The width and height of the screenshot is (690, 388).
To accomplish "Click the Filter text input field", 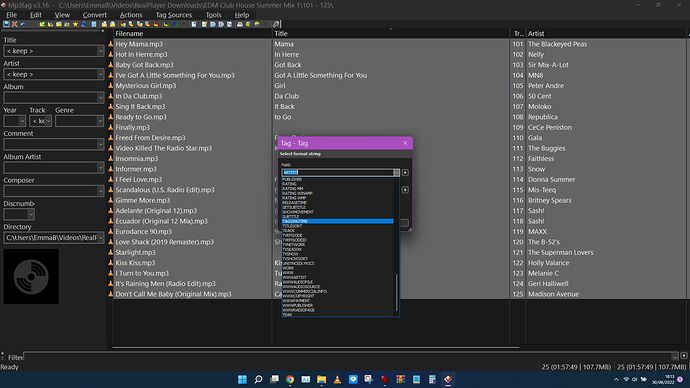I will (x=348, y=356).
